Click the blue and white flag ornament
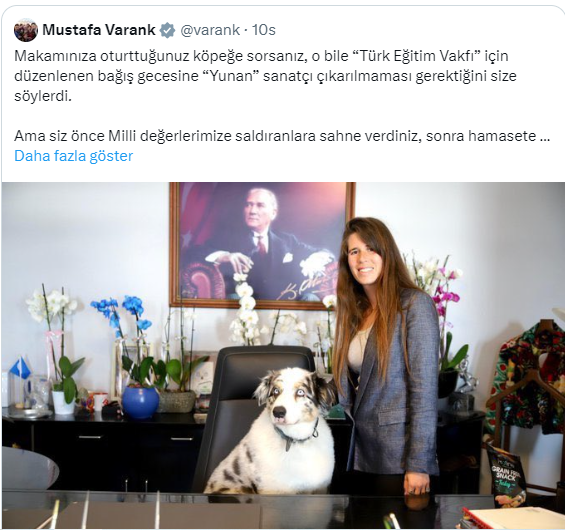 [20, 369]
